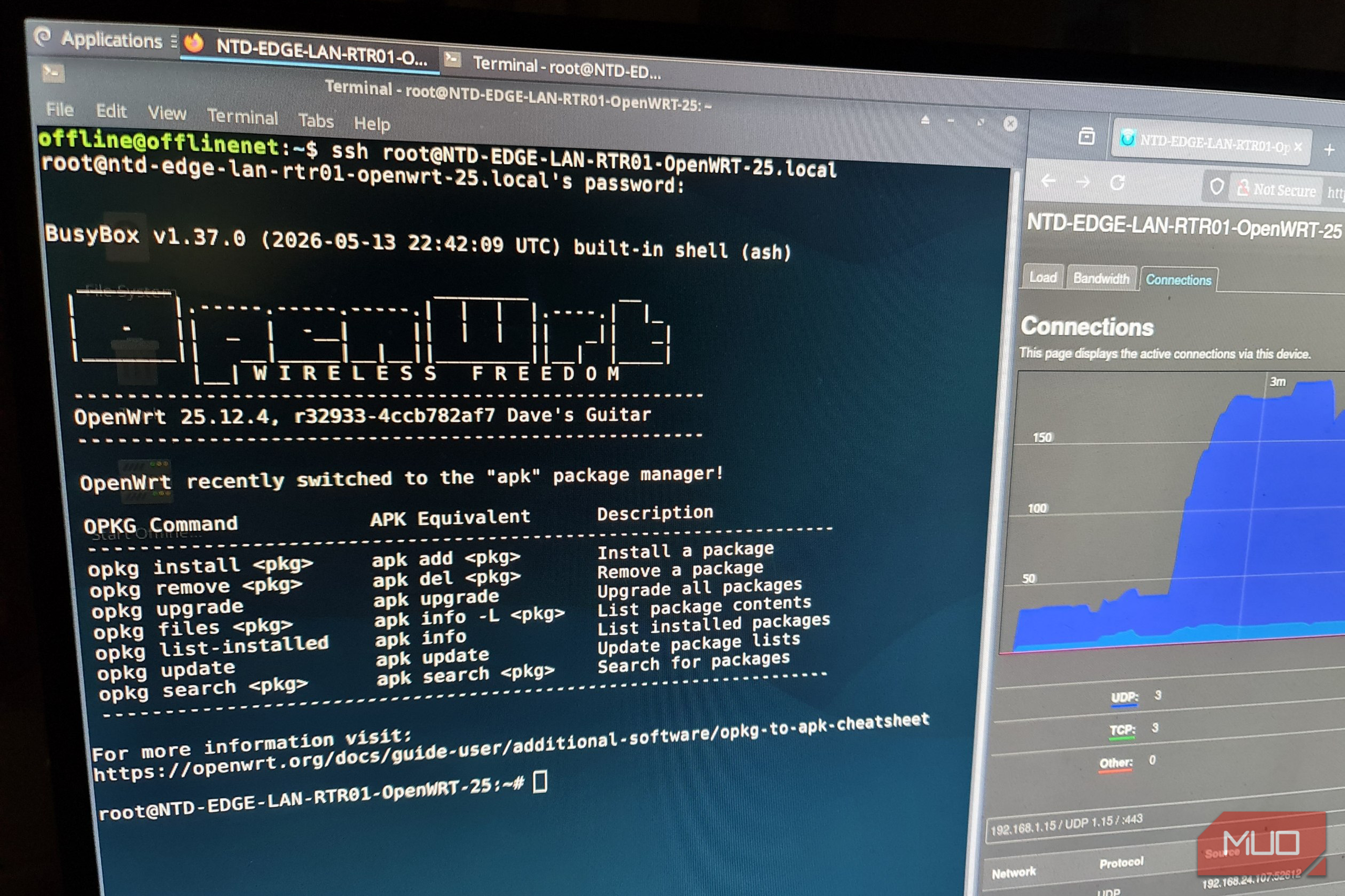Switch to the Bandwidth tab in LuCI
Viewport: 1345px width, 896px height.
pyautogui.click(x=1101, y=278)
